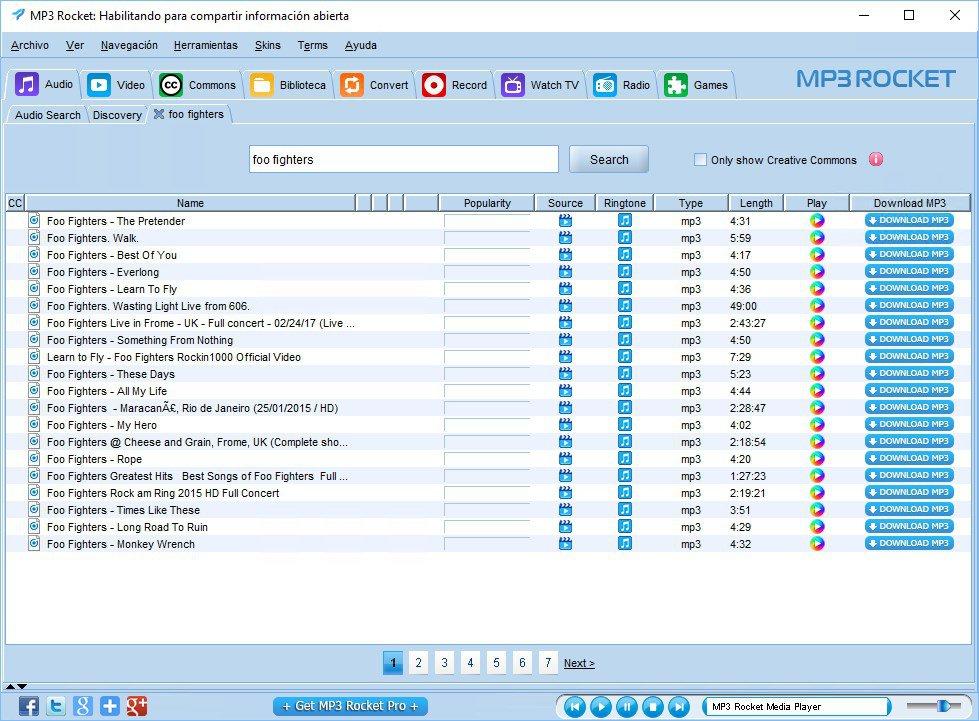Play Learn to Fly Rockin1000 Official Video
979x721 pixels.
(817, 356)
